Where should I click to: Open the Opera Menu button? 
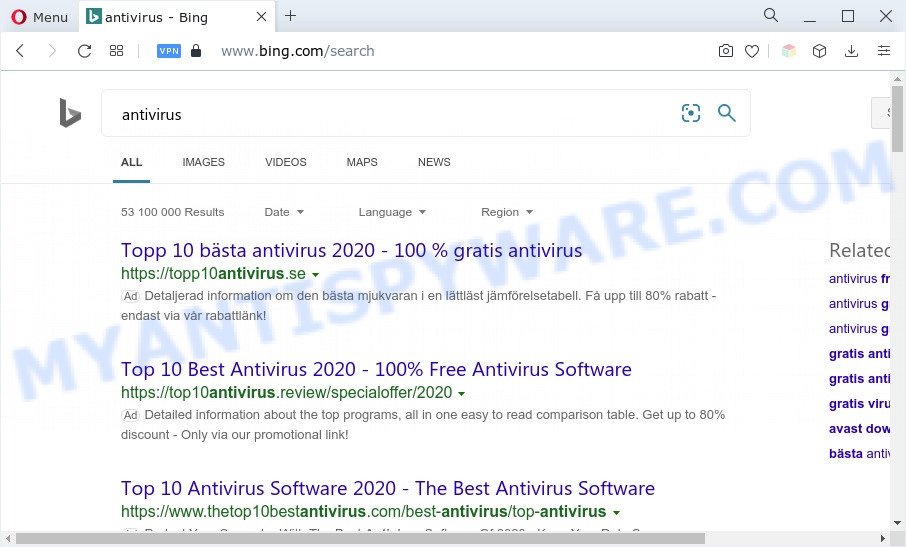39,17
